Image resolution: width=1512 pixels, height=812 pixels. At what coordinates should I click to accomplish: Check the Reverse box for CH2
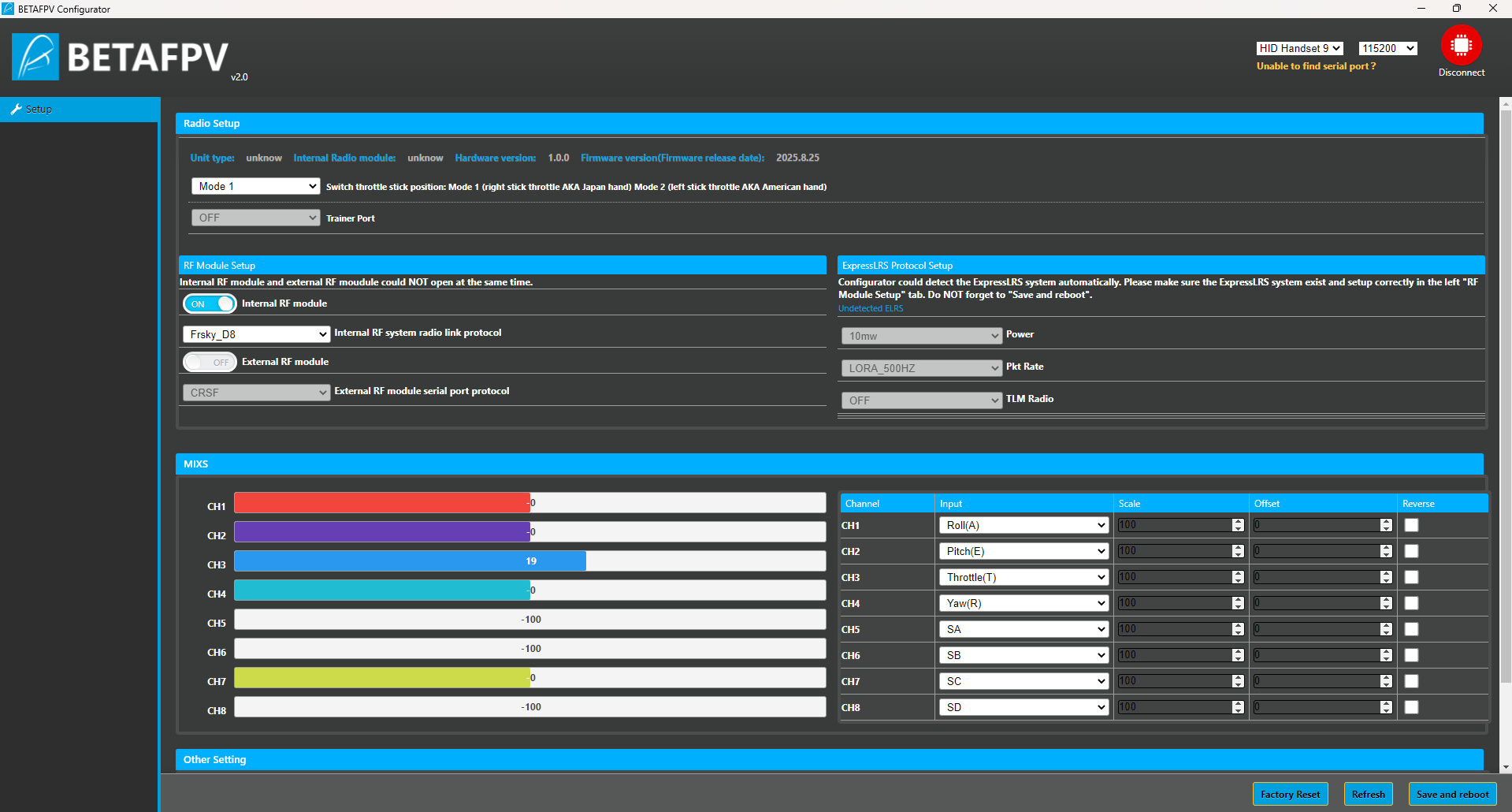click(1411, 551)
